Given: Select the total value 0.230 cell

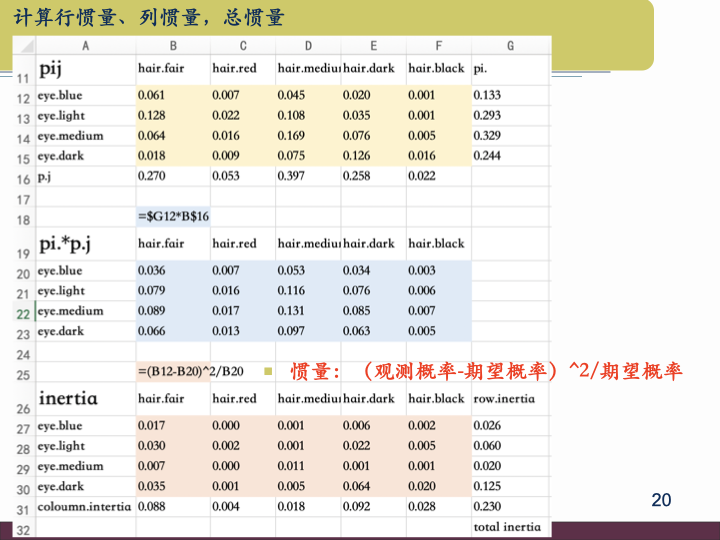Looking at the screenshot, I should click(509, 506).
